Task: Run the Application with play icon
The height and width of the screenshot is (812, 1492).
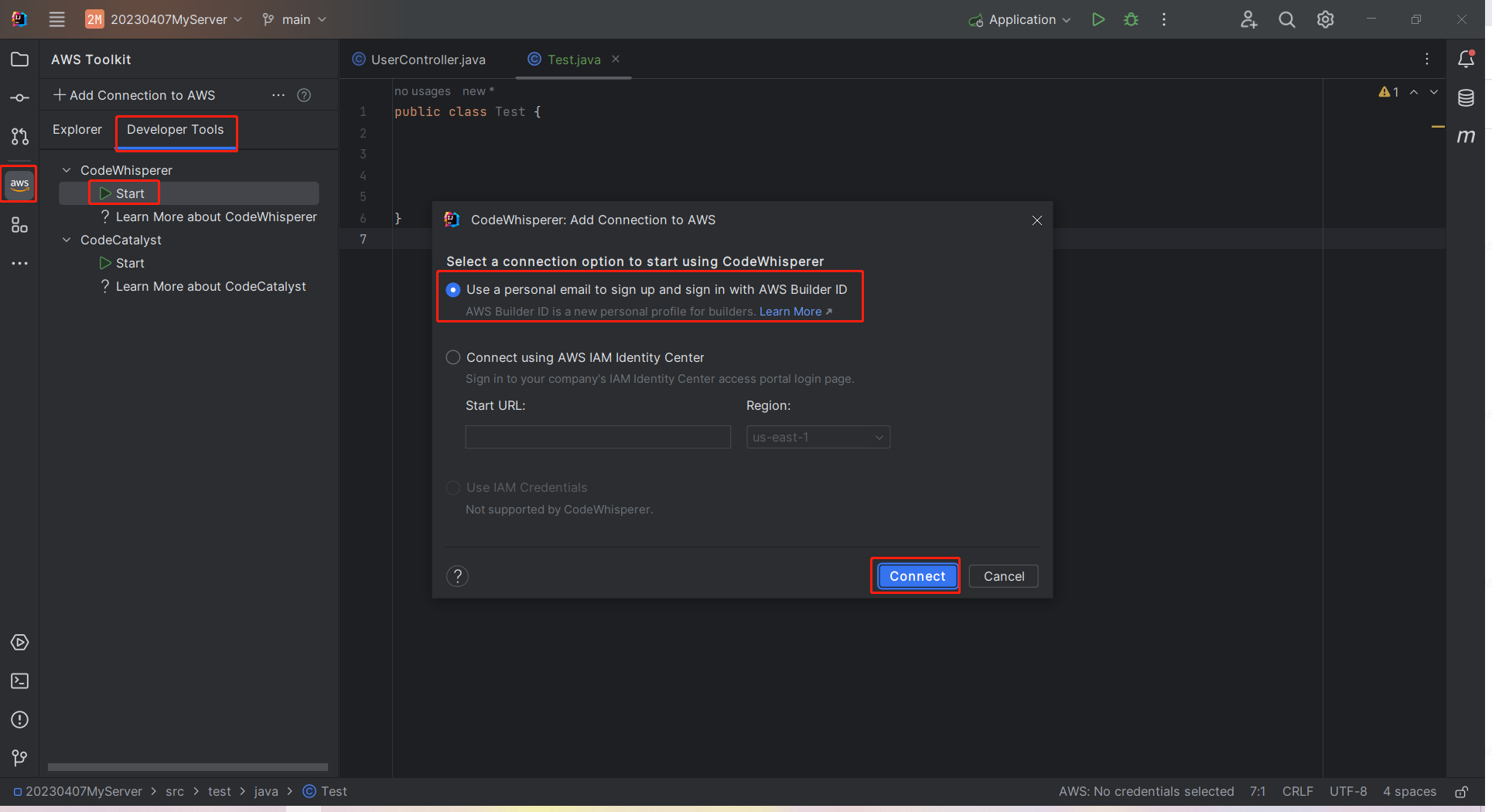Action: [x=1098, y=19]
